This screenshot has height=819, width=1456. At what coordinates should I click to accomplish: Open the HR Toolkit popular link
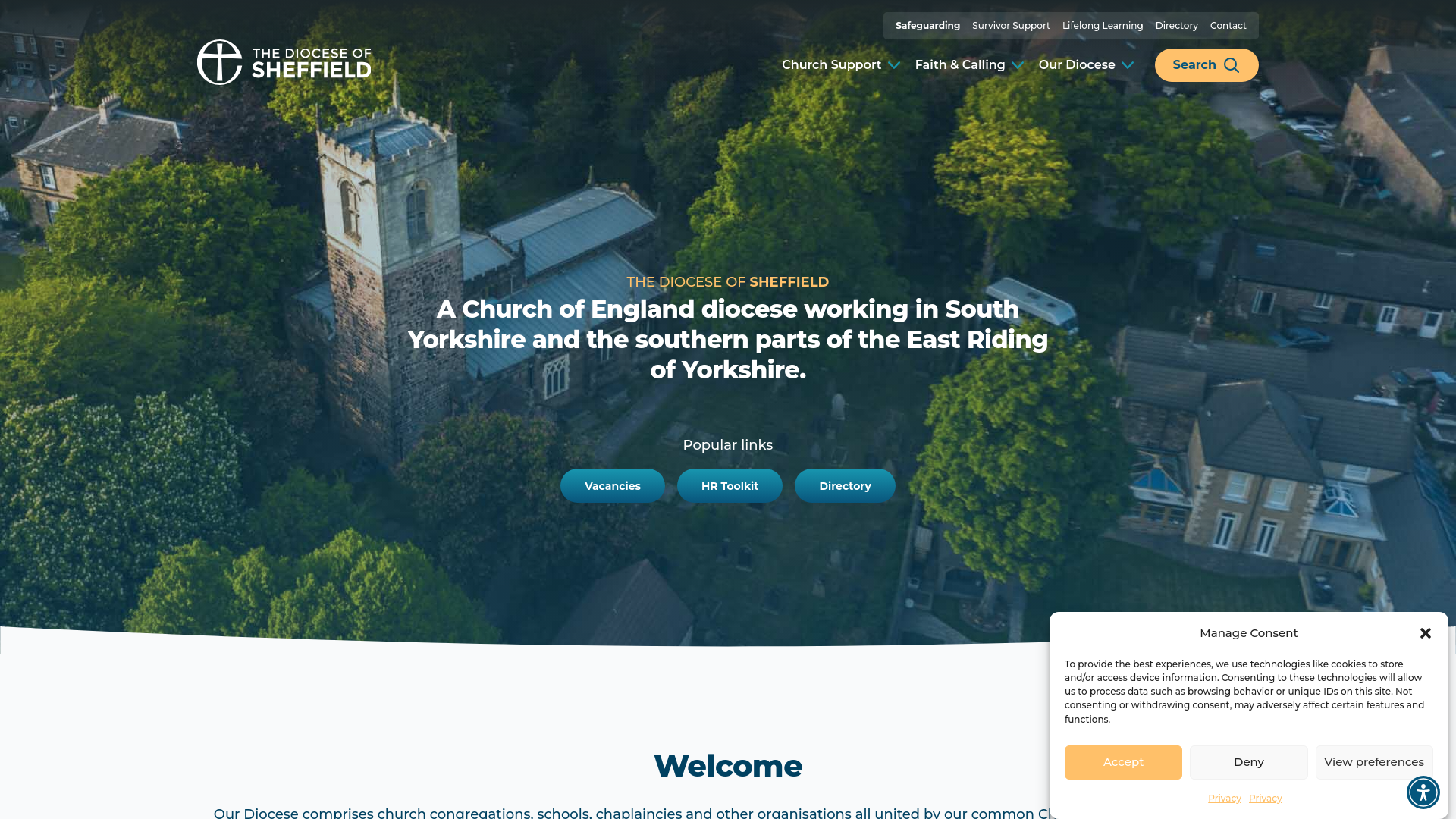pos(730,486)
